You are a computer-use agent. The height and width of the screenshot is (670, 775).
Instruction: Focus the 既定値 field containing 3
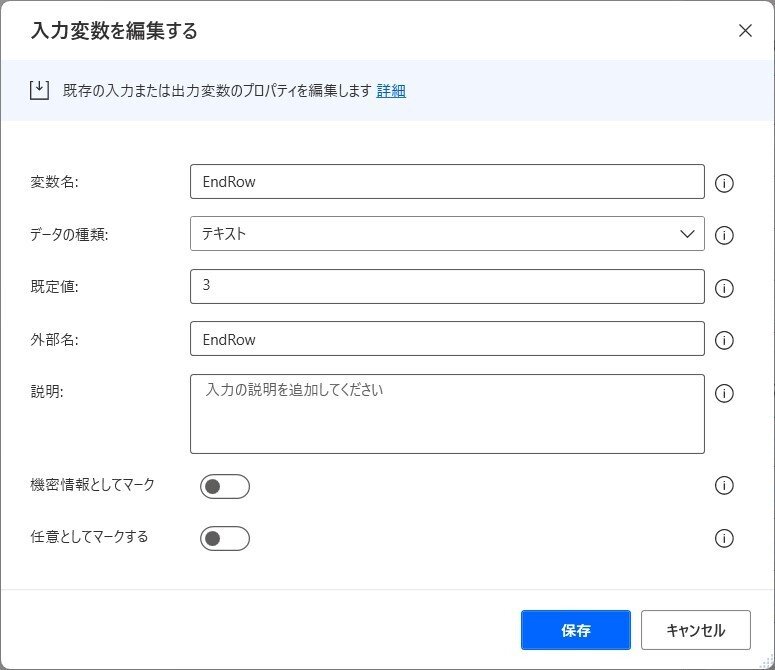pyautogui.click(x=447, y=286)
